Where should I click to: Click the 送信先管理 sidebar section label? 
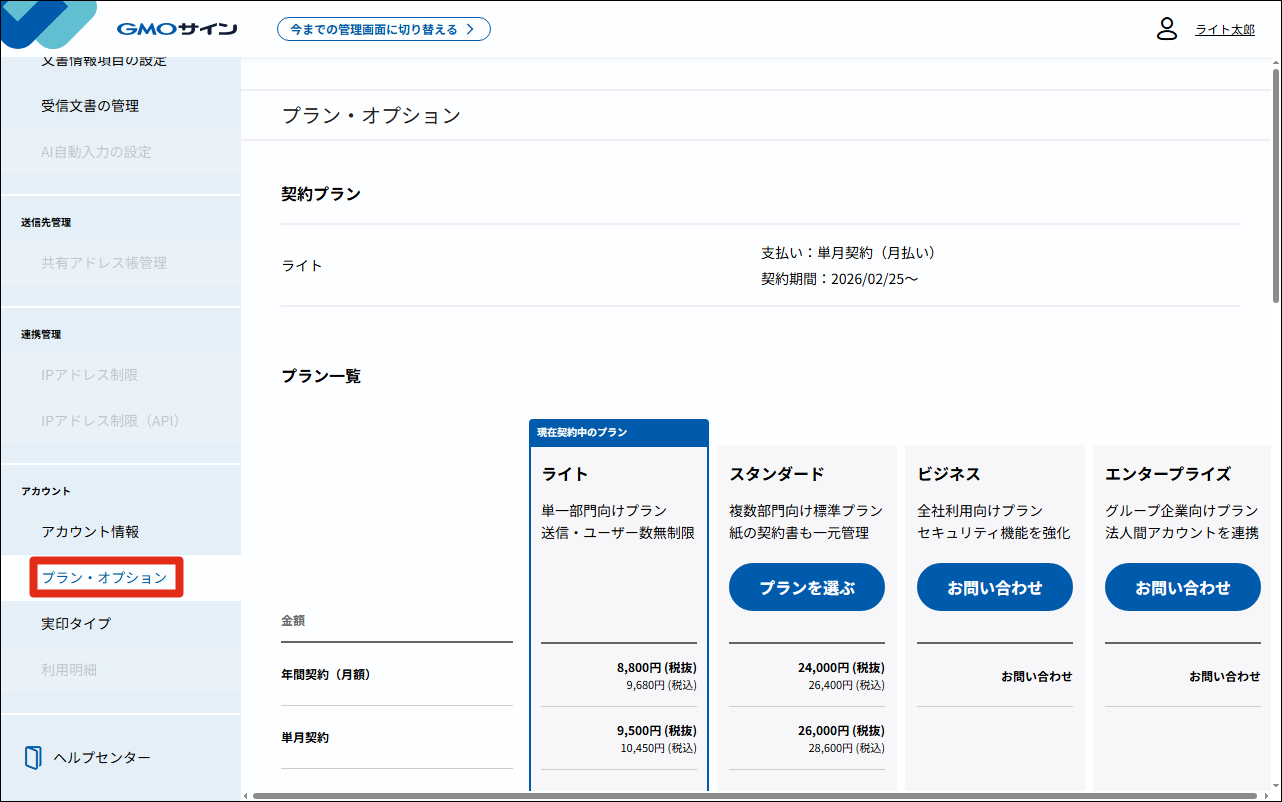[x=46, y=222]
